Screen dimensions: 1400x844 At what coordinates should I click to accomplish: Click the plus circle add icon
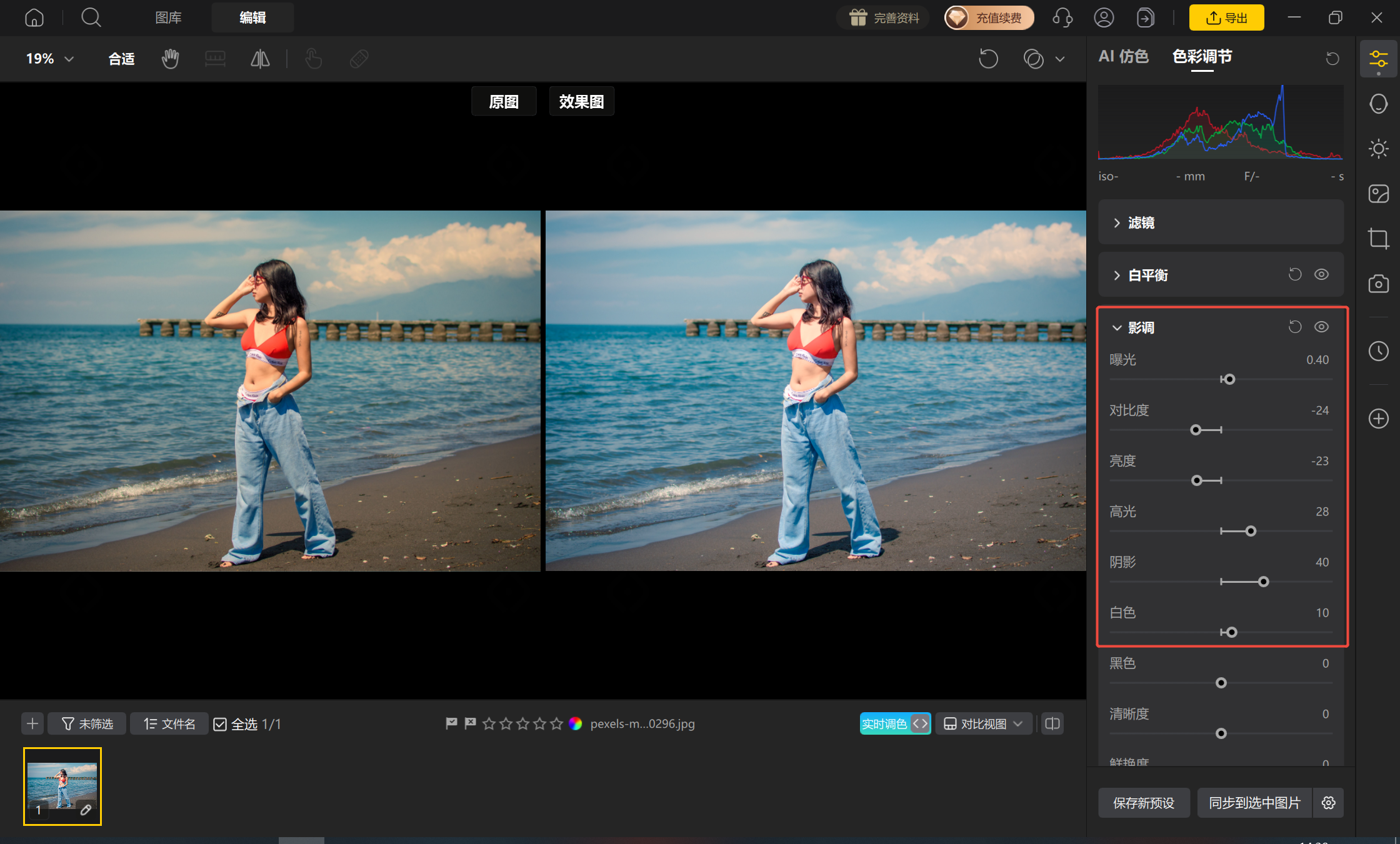coord(1378,419)
